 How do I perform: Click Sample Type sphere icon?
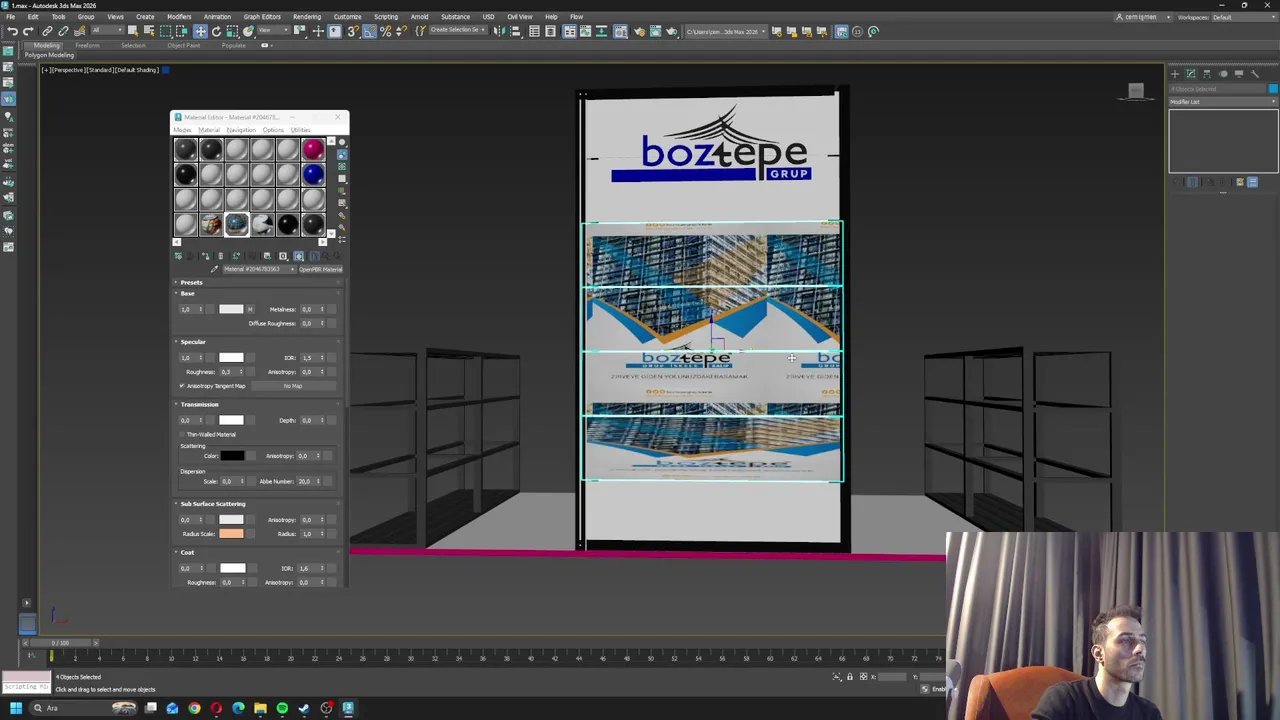[x=342, y=143]
